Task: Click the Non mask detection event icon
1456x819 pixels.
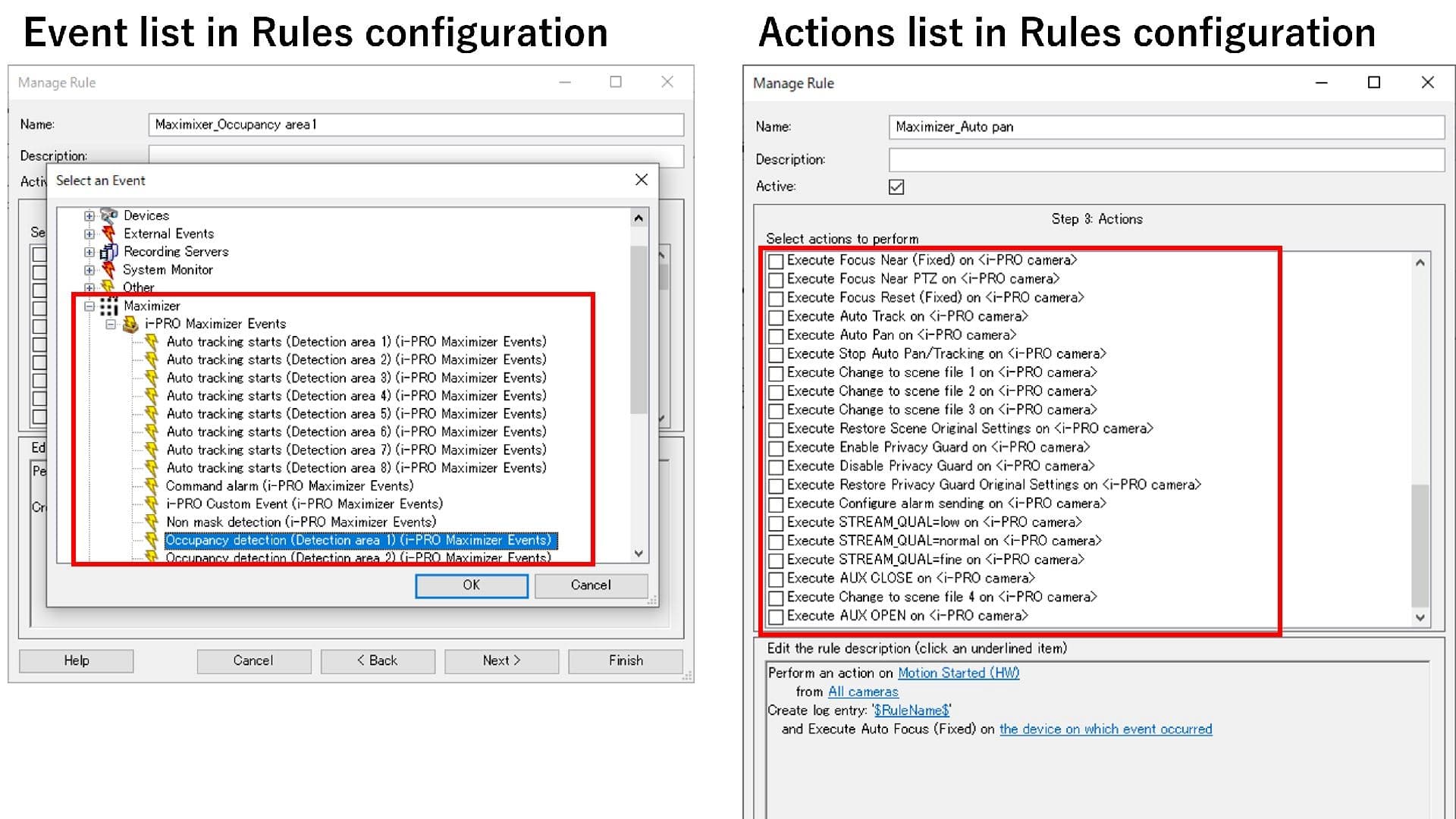Action: click(x=152, y=522)
